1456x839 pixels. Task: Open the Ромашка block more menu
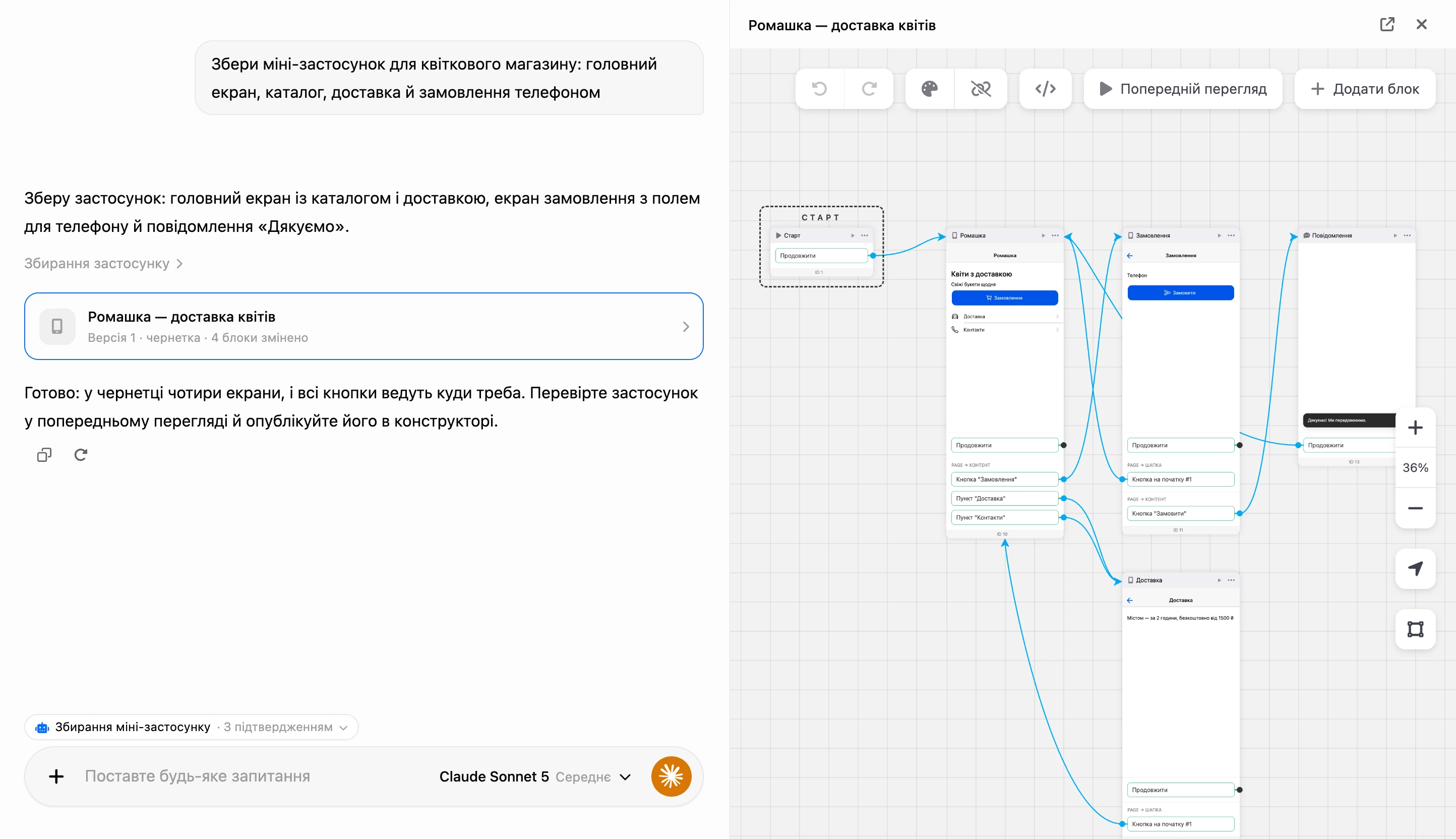point(1055,235)
